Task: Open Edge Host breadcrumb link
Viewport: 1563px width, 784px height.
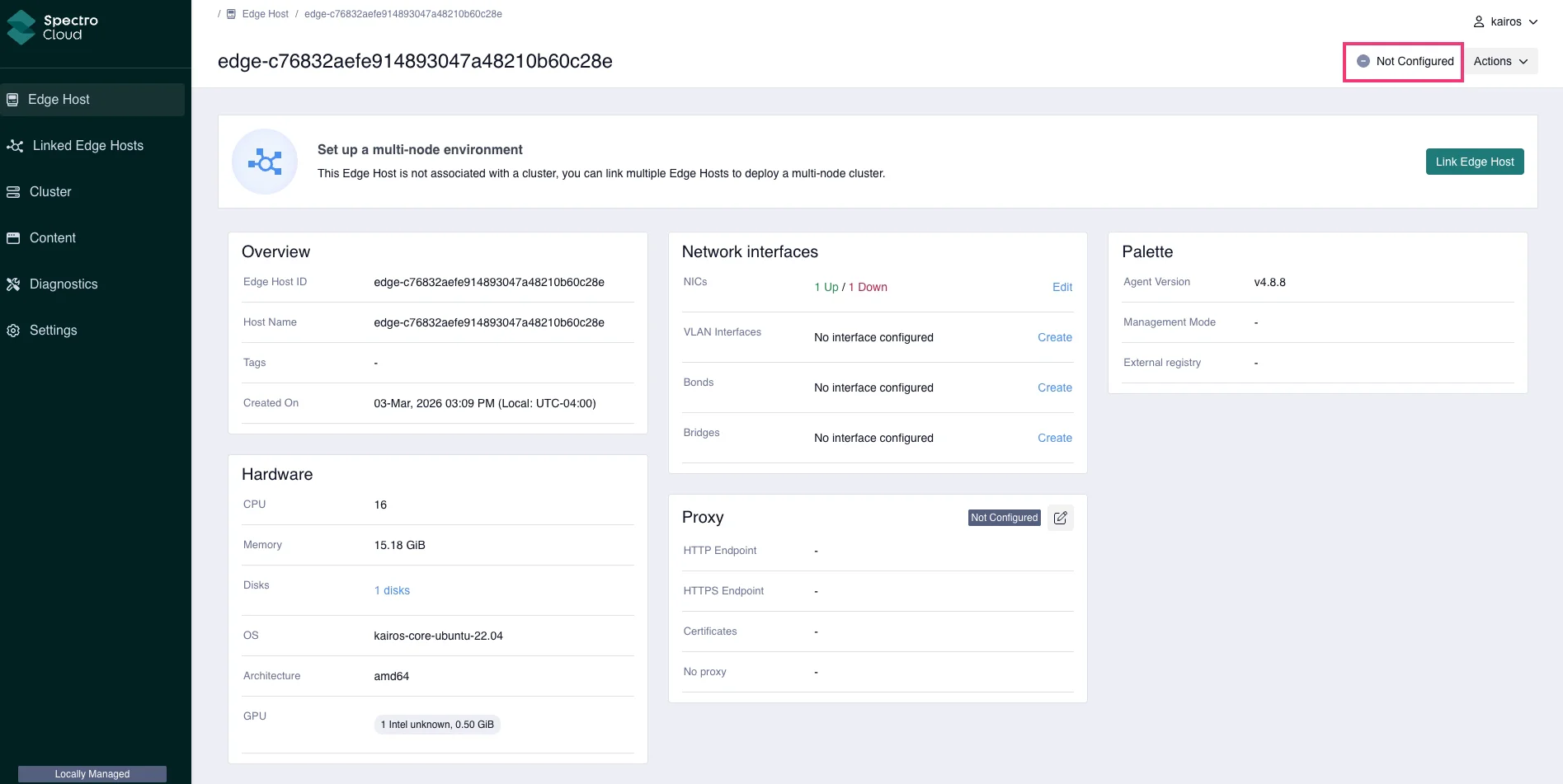Action: 264,13
